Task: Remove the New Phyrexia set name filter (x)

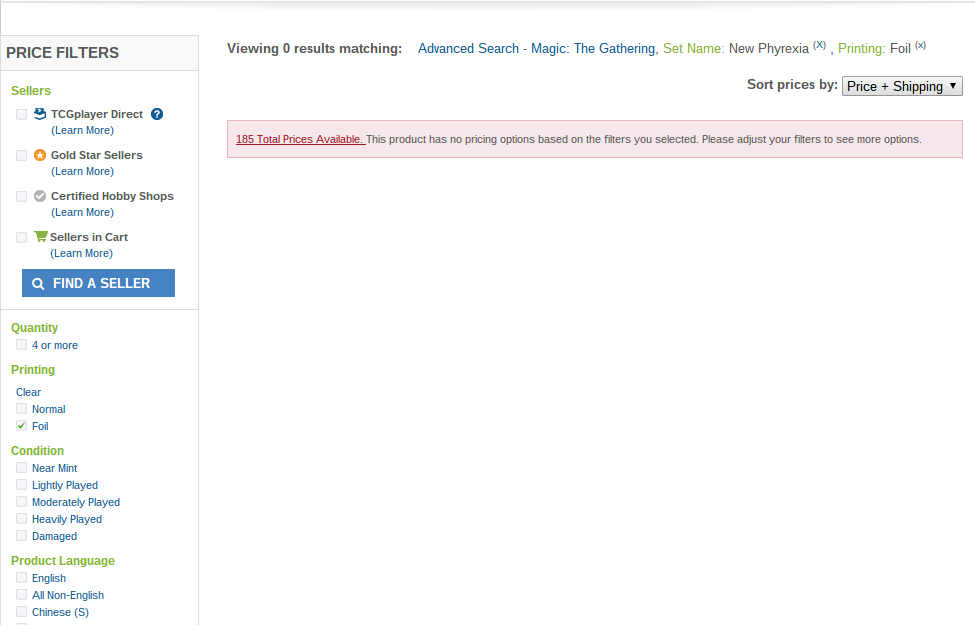Action: coord(820,45)
